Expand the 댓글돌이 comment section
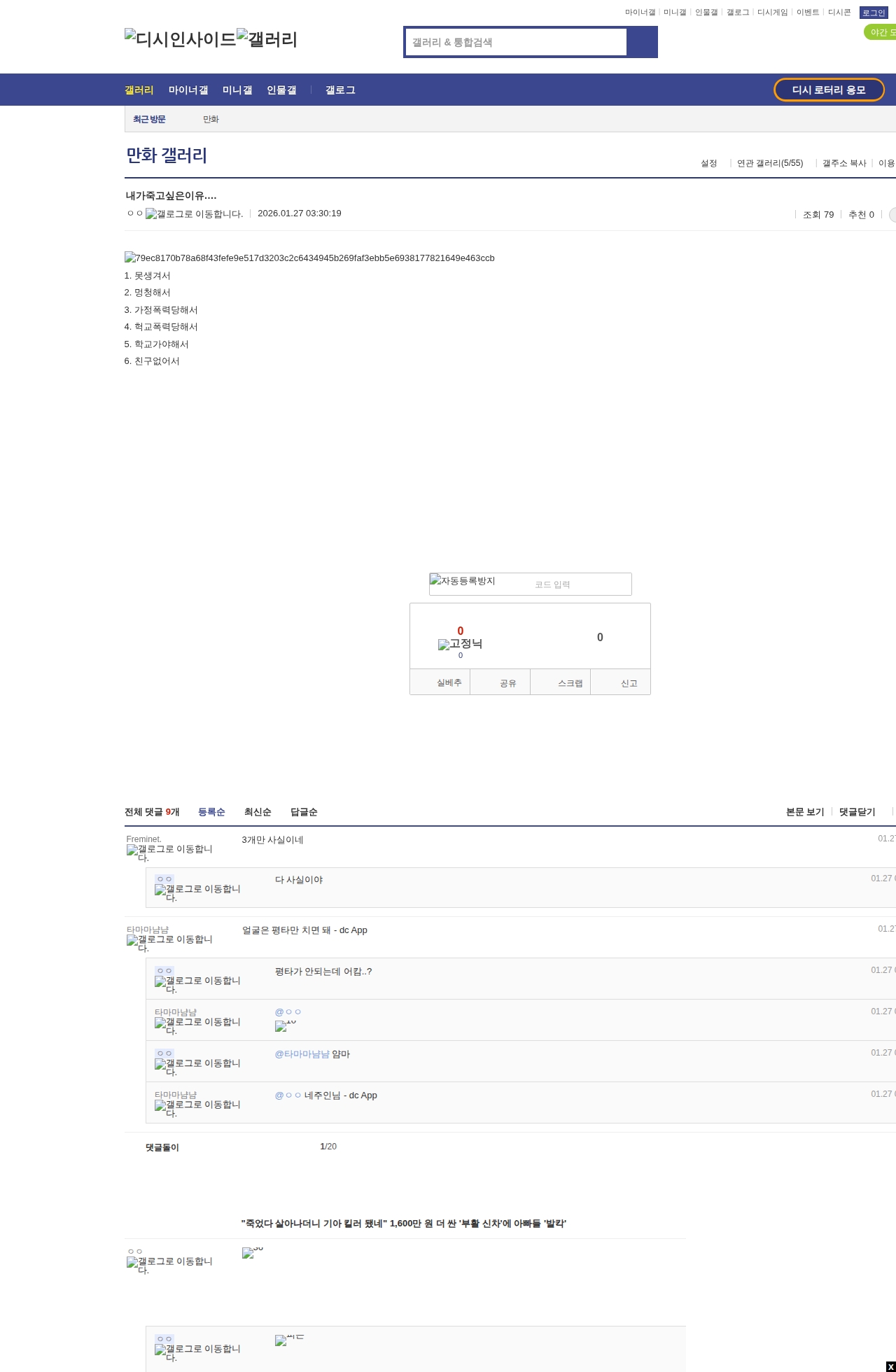Screen dimensions: 896x1372 (162, 1147)
